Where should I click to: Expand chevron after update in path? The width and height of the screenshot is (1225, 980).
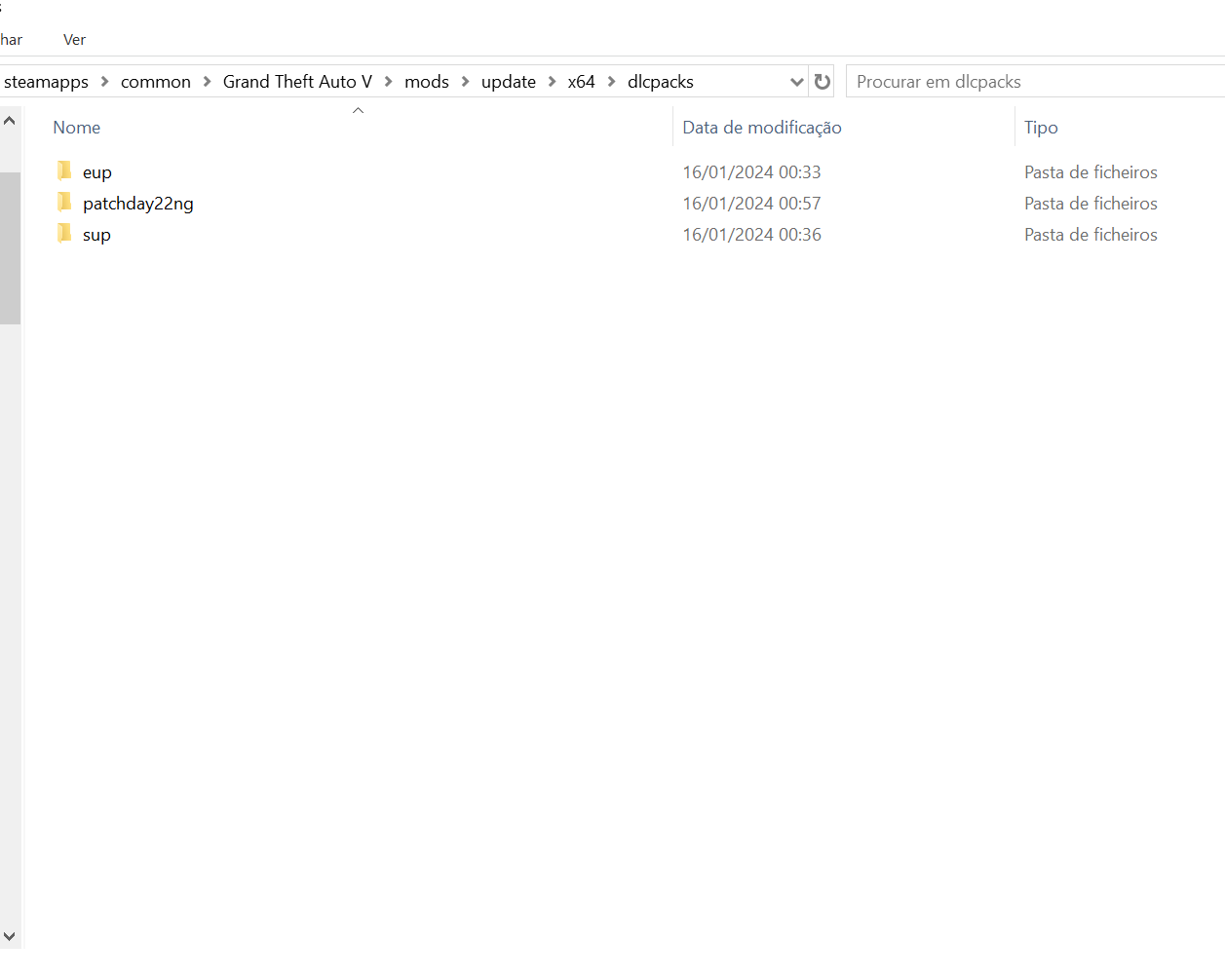552,82
